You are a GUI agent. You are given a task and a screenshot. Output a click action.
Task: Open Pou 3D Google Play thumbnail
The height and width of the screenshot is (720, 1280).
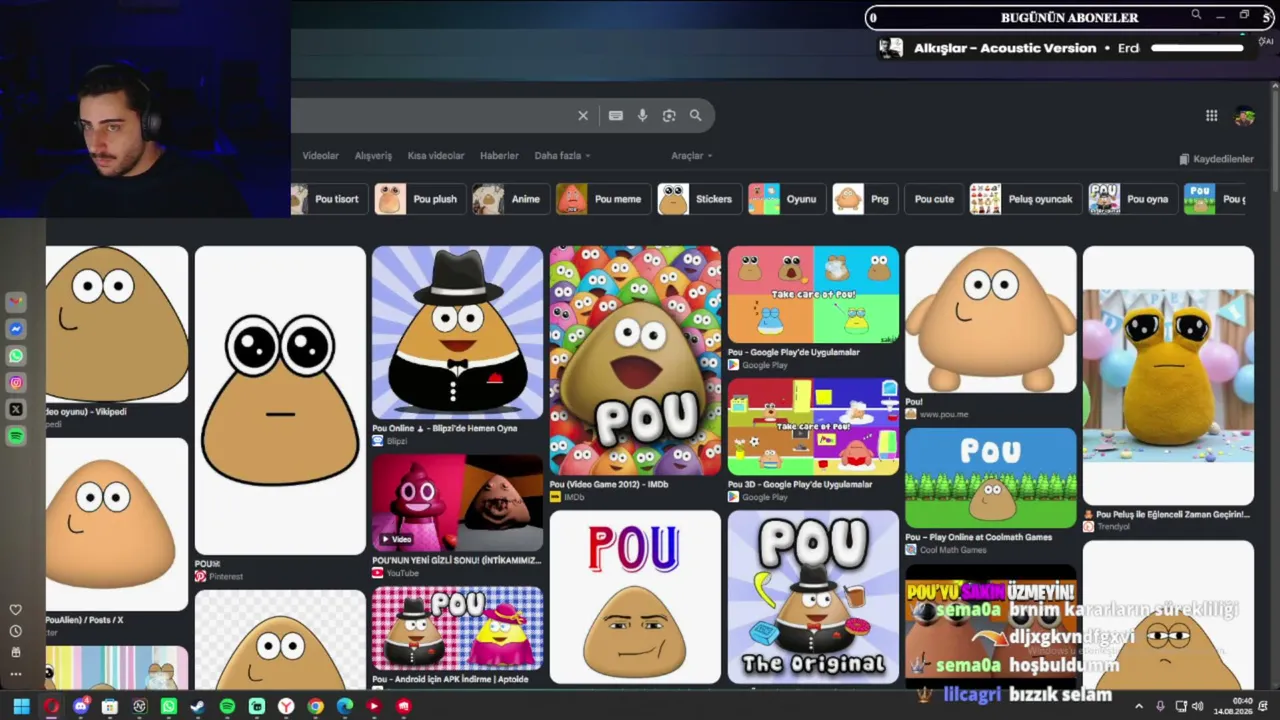[x=813, y=427]
